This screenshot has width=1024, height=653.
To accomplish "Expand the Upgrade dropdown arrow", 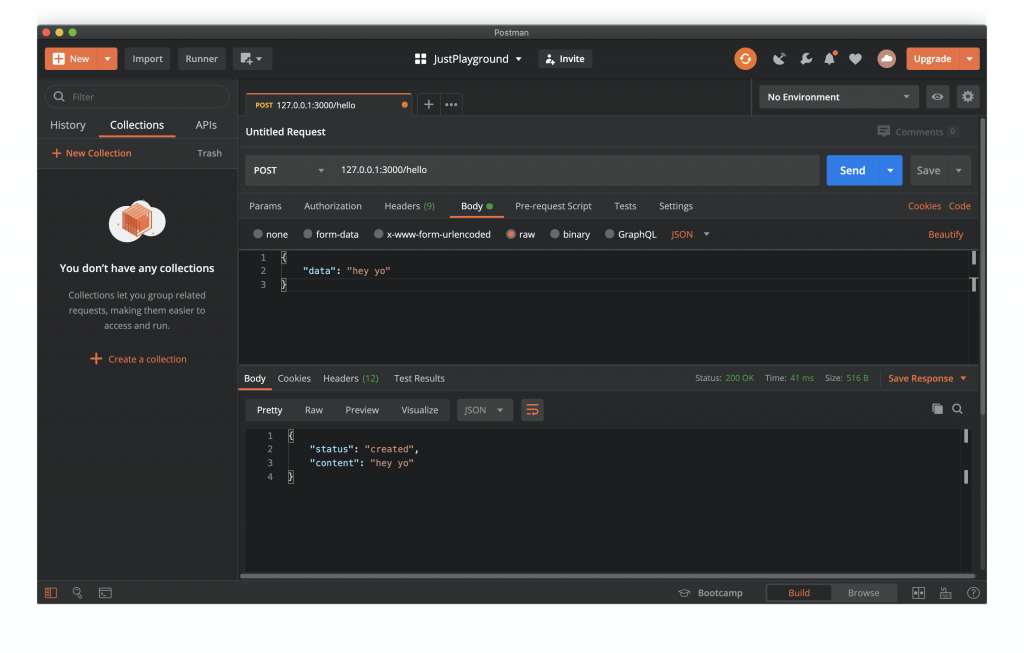I will tap(970, 59).
